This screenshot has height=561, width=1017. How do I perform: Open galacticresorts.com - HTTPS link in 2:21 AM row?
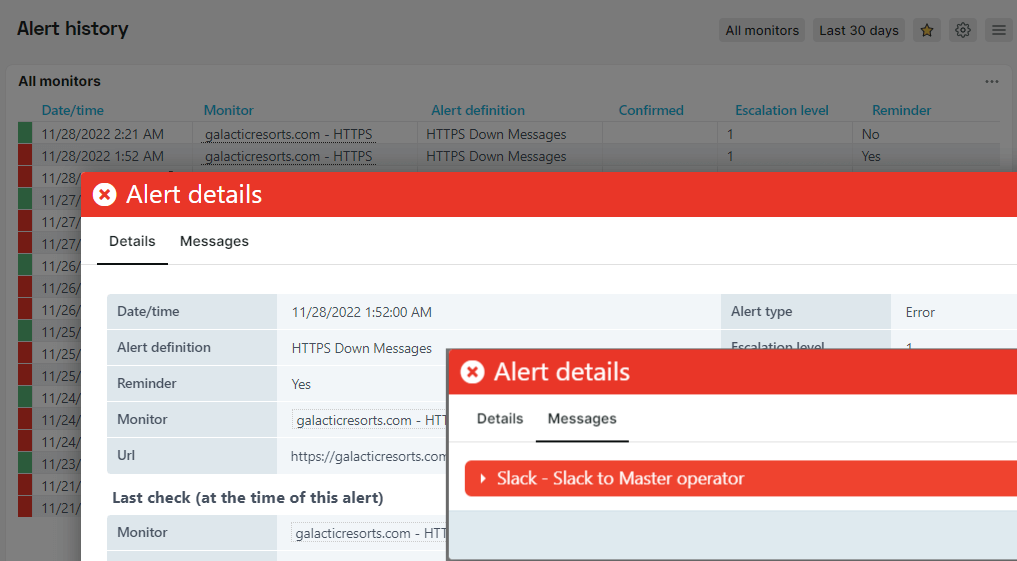289,134
